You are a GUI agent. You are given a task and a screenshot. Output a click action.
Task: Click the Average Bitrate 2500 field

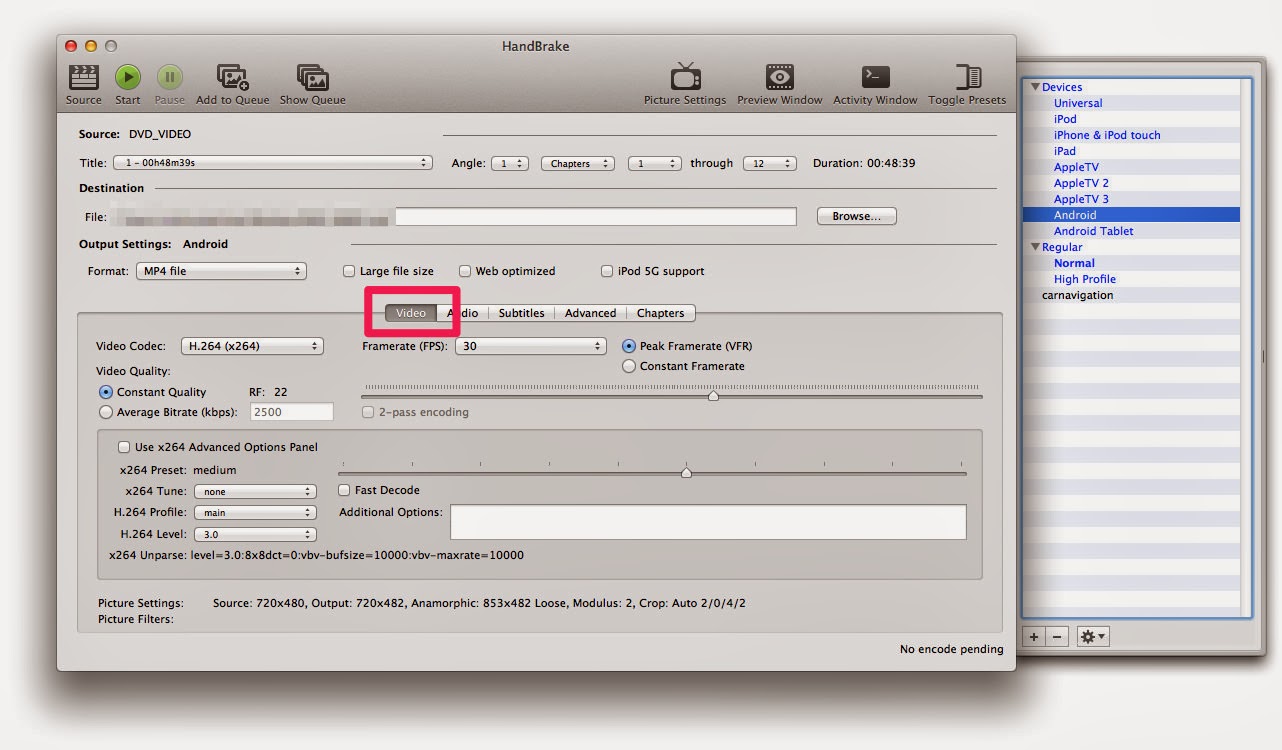(292, 412)
